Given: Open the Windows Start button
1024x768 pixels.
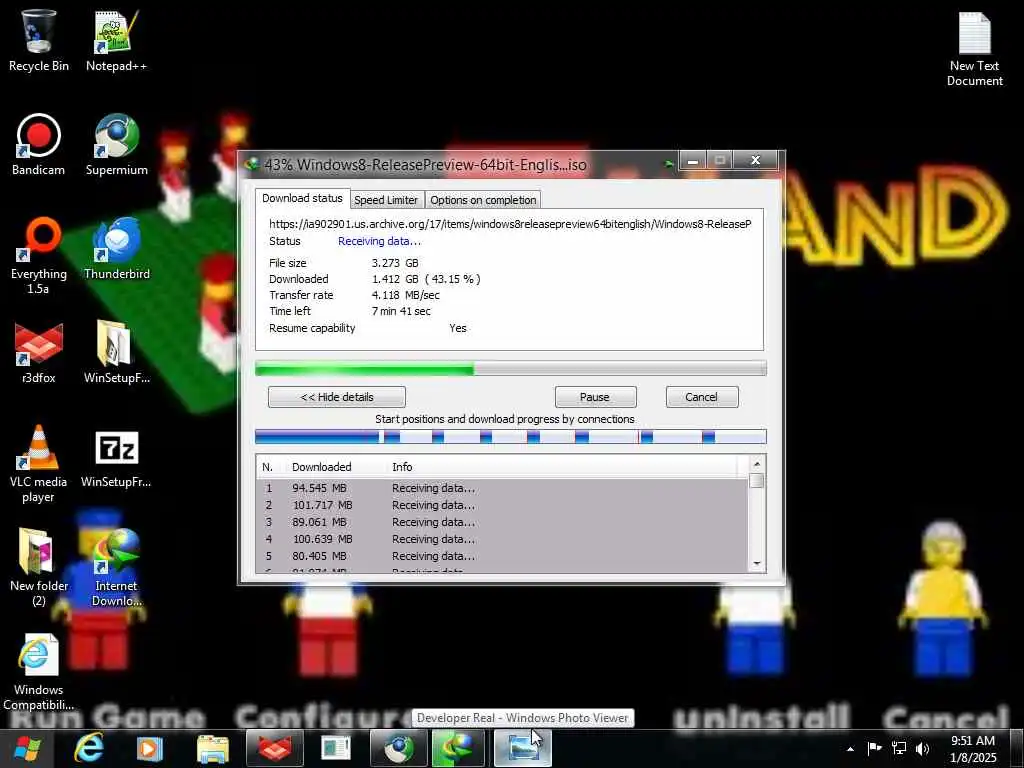Looking at the screenshot, I should (27, 748).
